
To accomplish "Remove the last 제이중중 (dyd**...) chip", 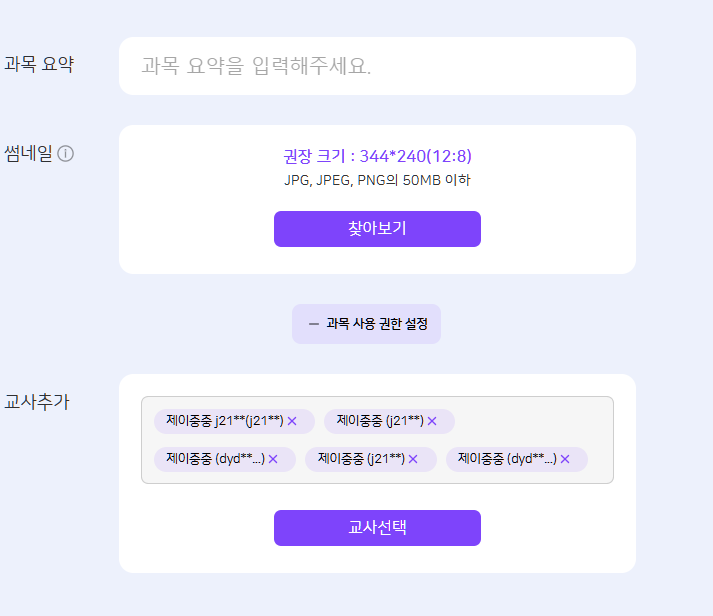I will [x=565, y=459].
